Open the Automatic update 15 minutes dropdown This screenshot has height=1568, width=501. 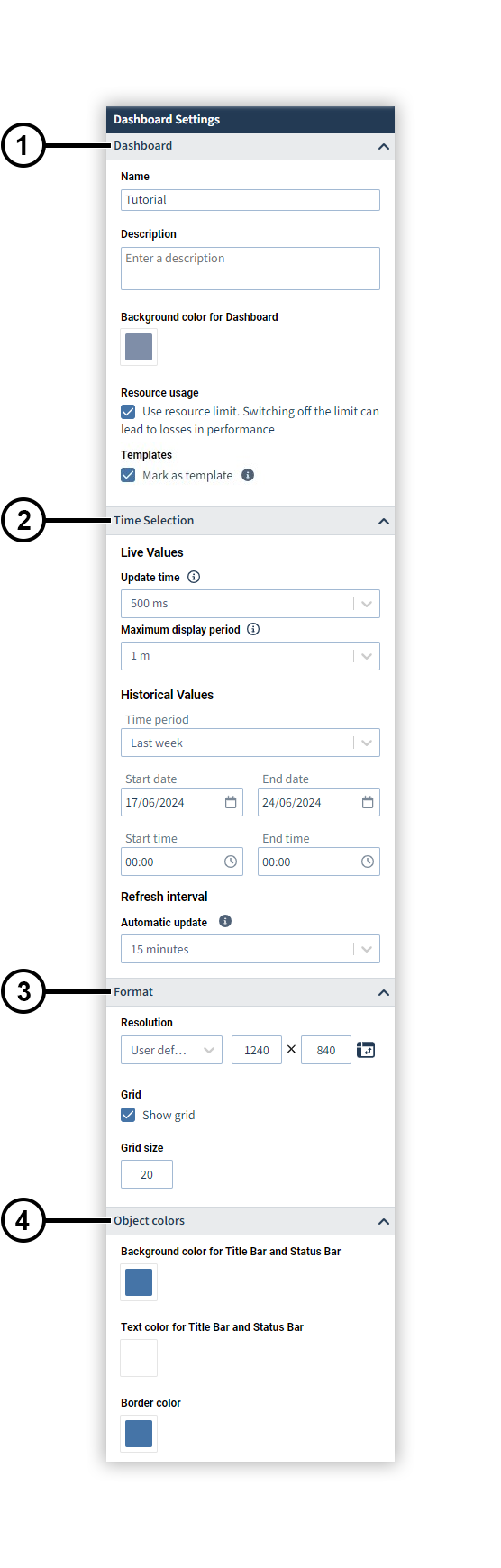click(x=250, y=949)
